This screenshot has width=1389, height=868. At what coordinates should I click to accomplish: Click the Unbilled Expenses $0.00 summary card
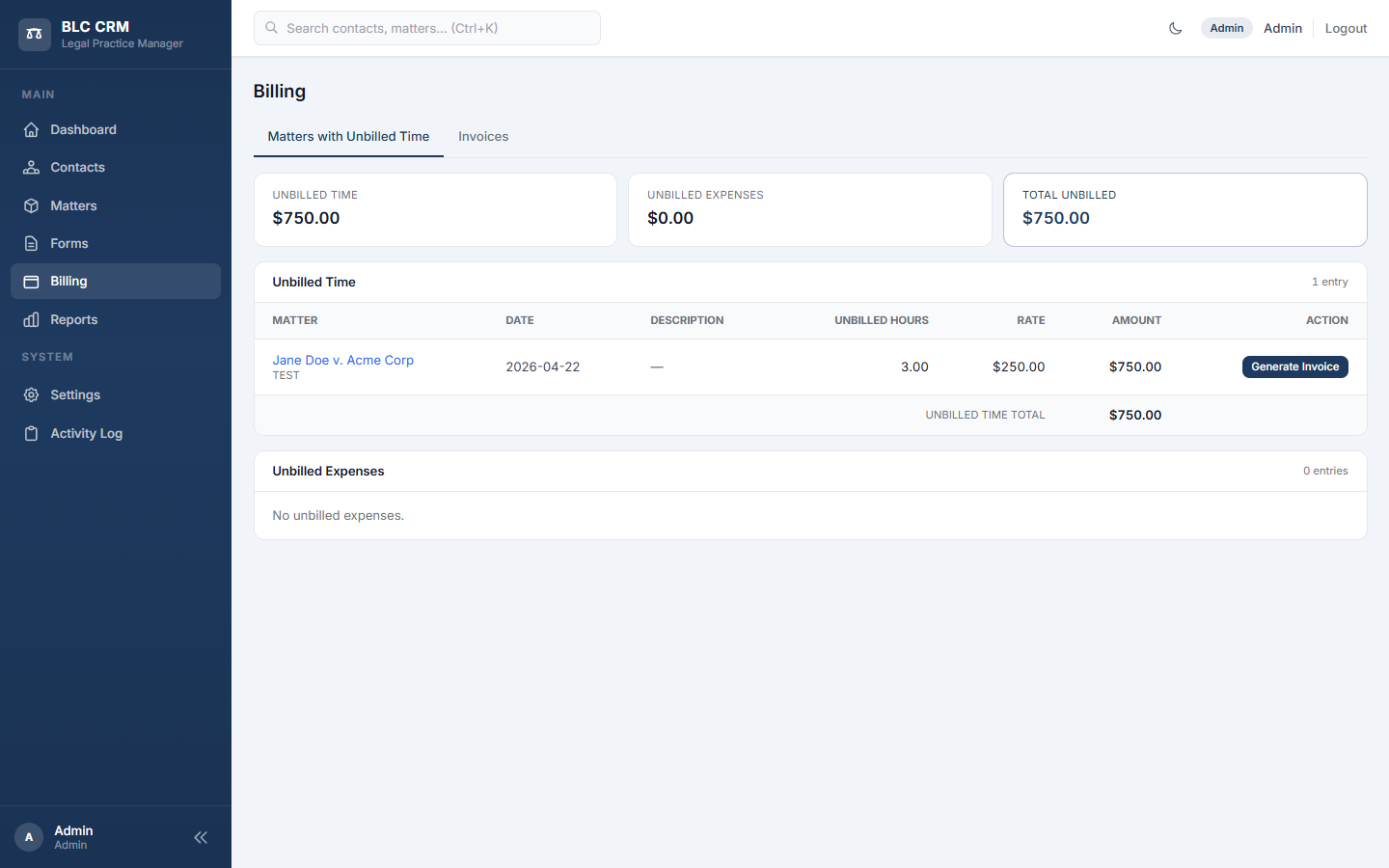(x=810, y=209)
